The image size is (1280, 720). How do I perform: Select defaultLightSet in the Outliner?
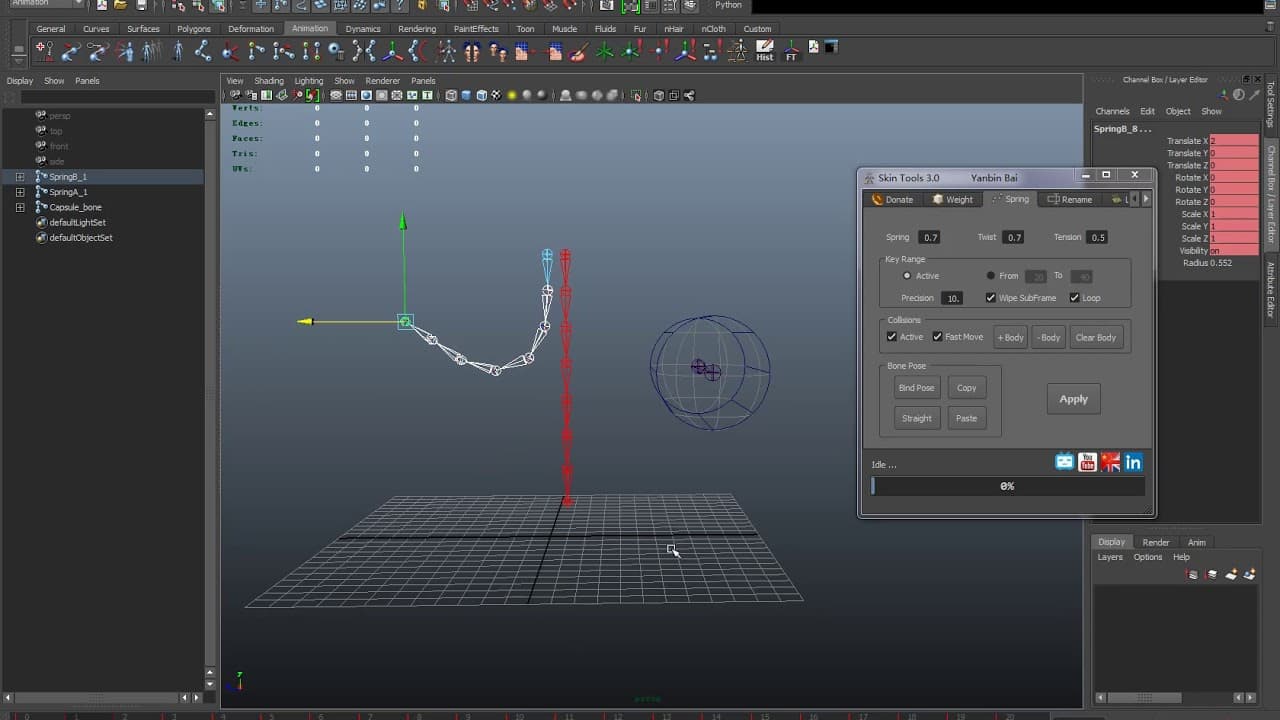pos(77,222)
